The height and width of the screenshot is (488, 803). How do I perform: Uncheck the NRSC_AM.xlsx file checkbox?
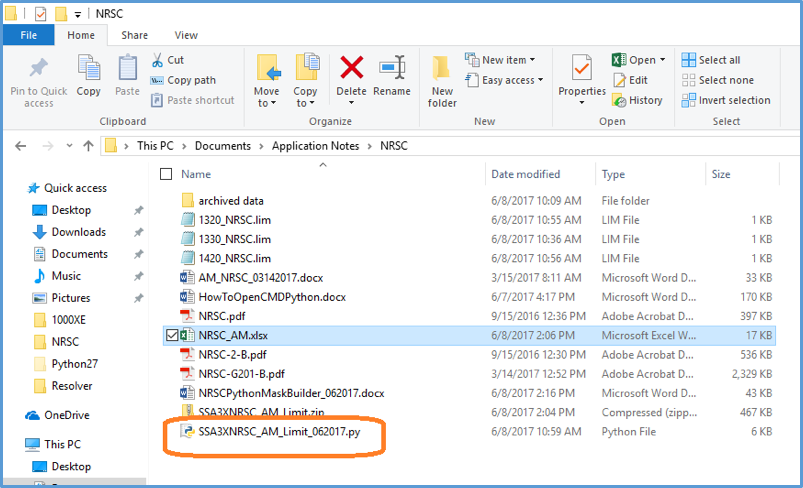(x=172, y=336)
